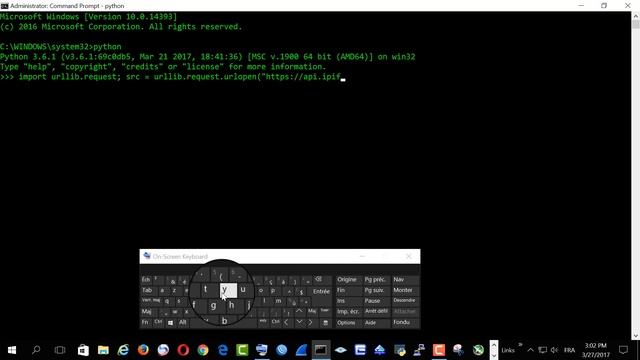
Task: Open the orange Camtasia recorder taskbar icon
Action: click(439, 350)
